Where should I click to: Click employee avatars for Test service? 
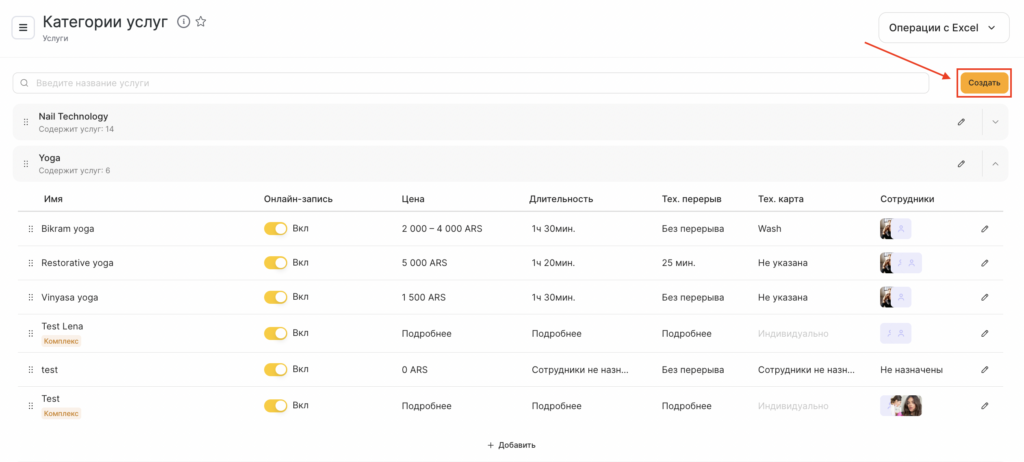(x=900, y=406)
